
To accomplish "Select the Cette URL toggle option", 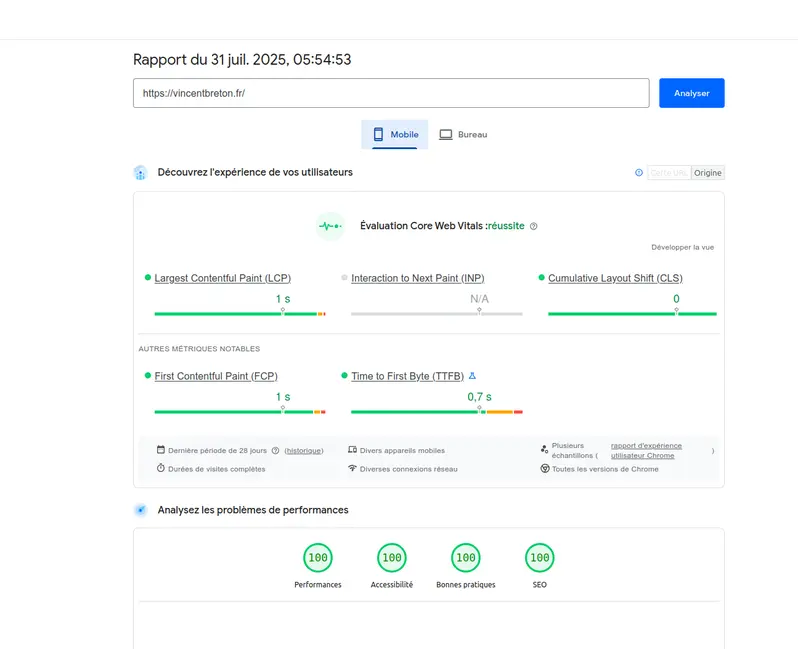I will coord(669,173).
